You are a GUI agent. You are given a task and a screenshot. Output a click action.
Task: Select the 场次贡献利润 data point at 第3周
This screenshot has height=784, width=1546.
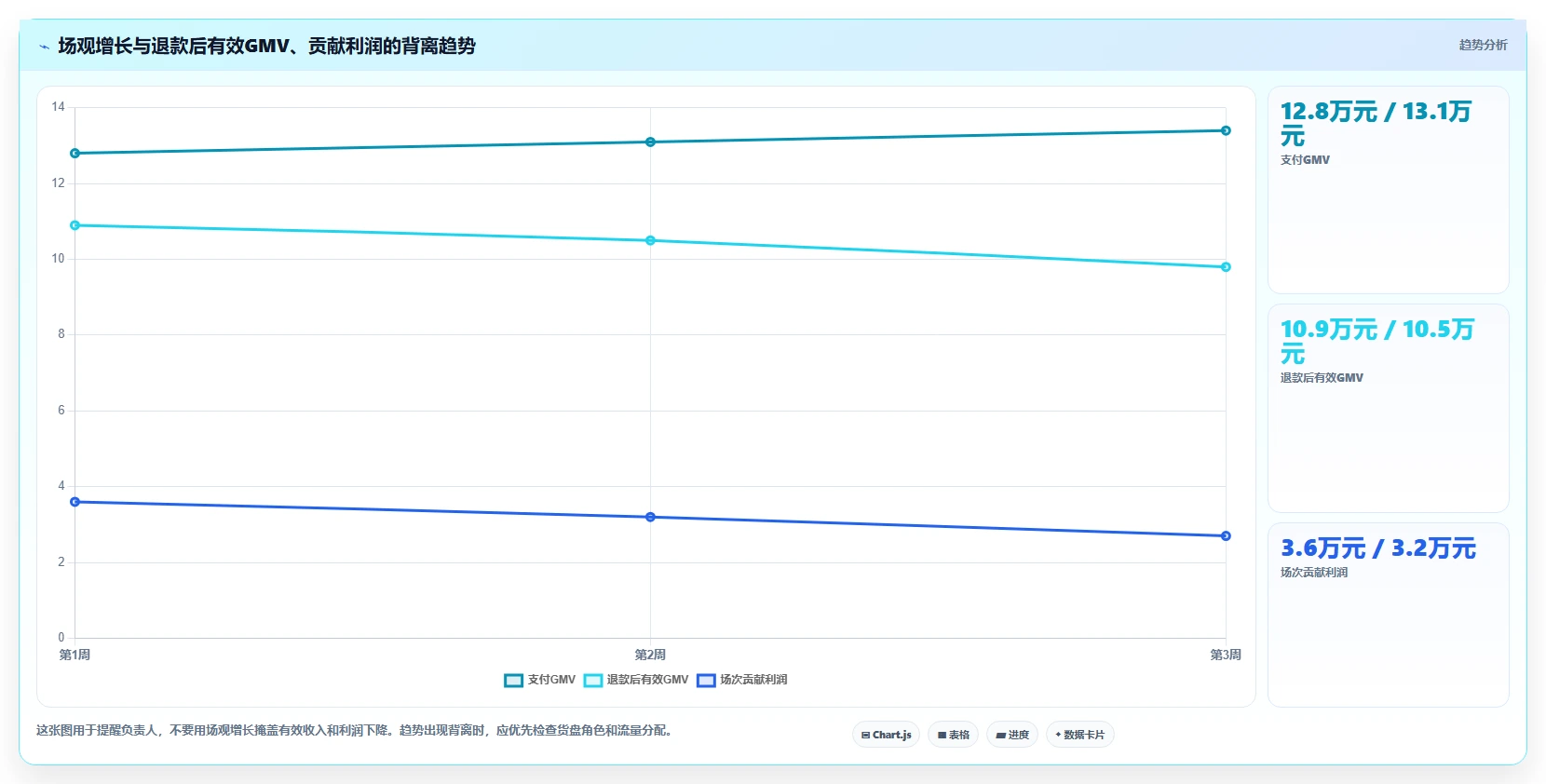point(1226,536)
